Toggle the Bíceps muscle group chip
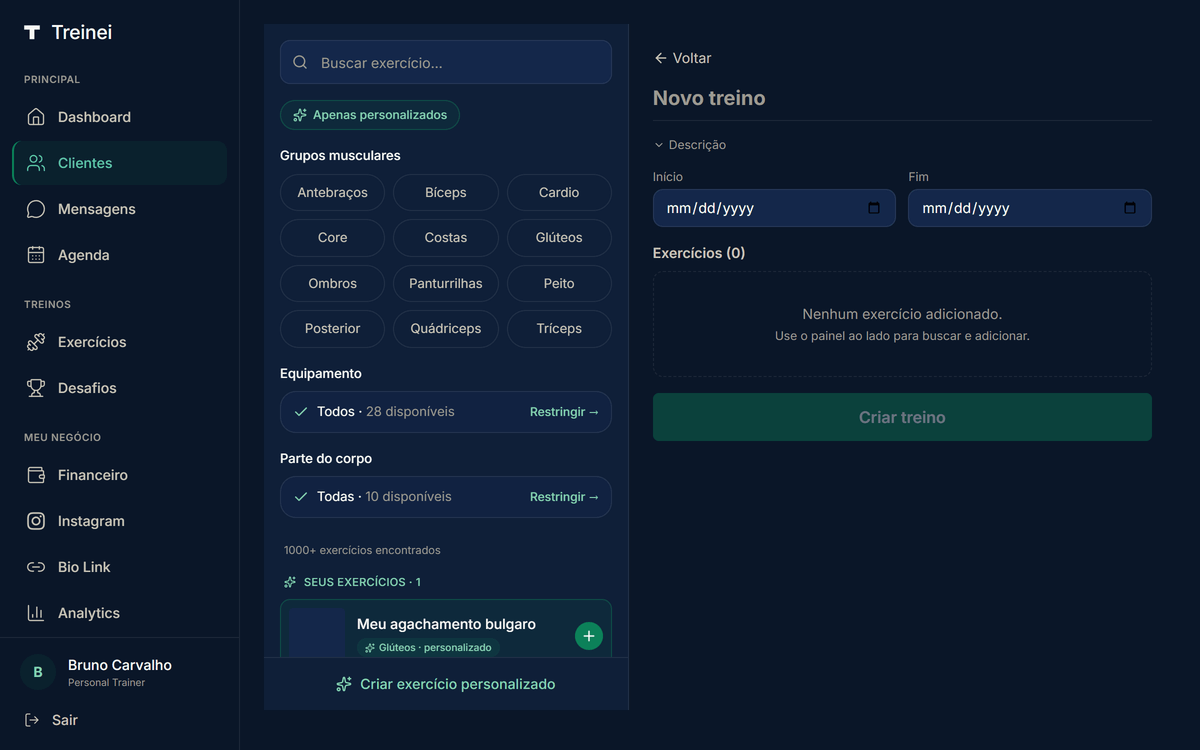 [x=446, y=192]
